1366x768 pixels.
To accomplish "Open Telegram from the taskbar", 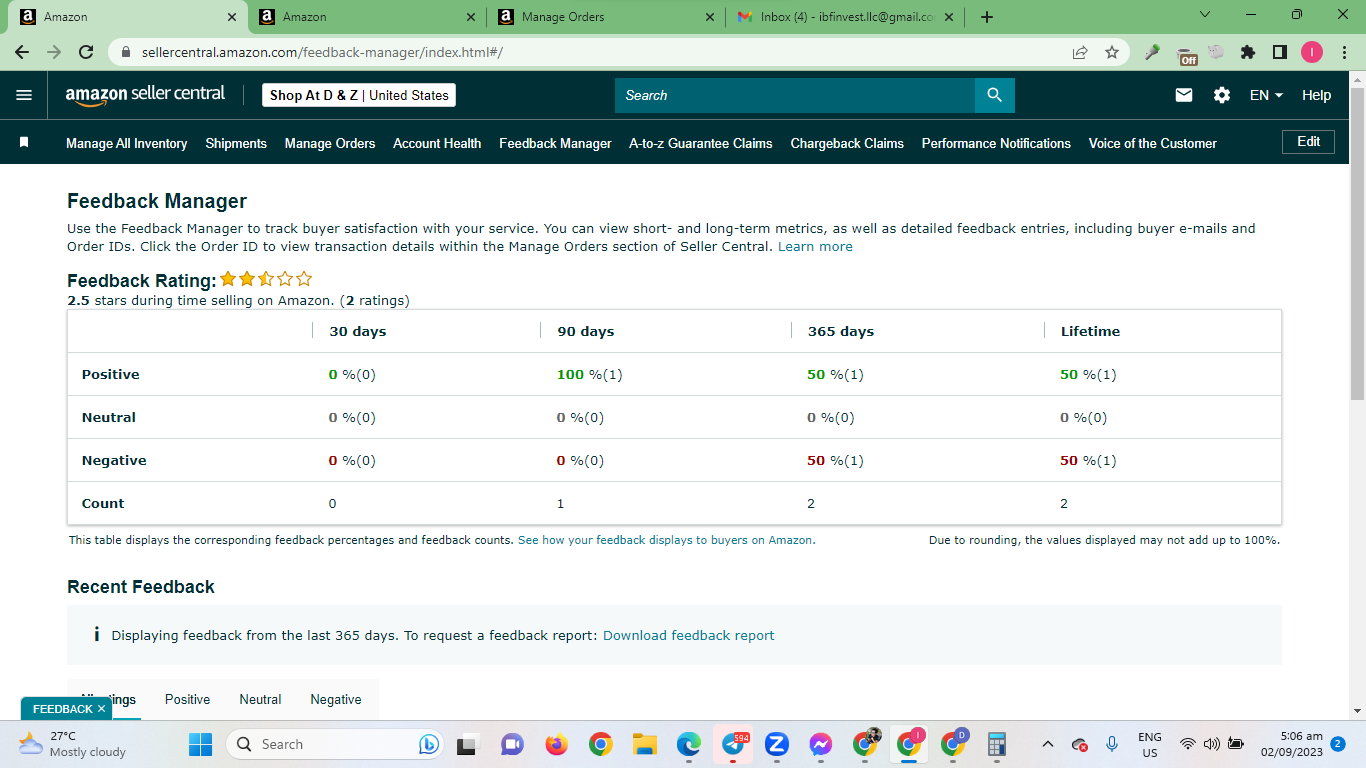I will point(733,744).
